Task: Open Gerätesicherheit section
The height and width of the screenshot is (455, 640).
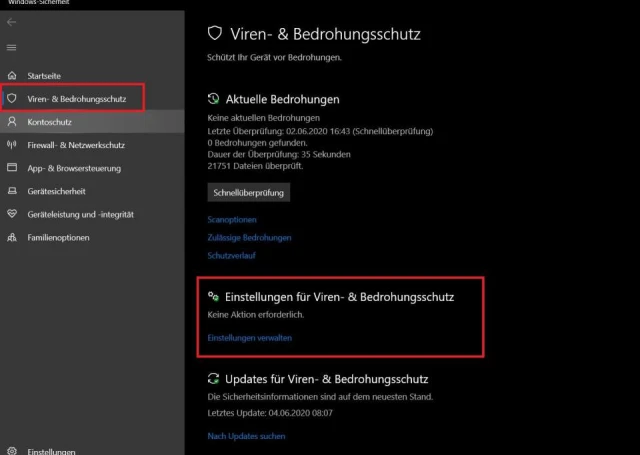Action: click(x=56, y=191)
